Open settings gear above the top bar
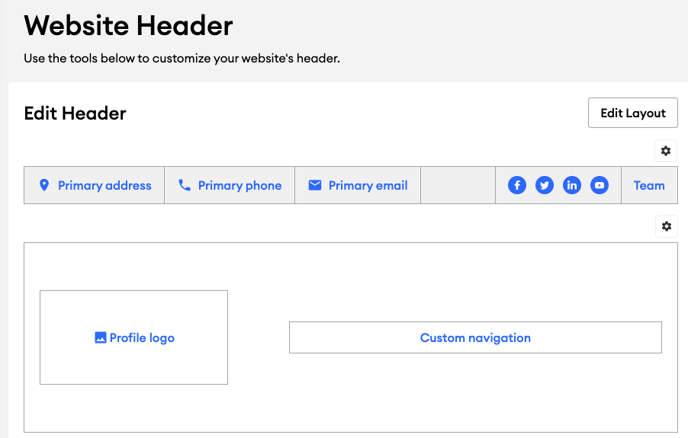The height and width of the screenshot is (438, 688). (666, 151)
